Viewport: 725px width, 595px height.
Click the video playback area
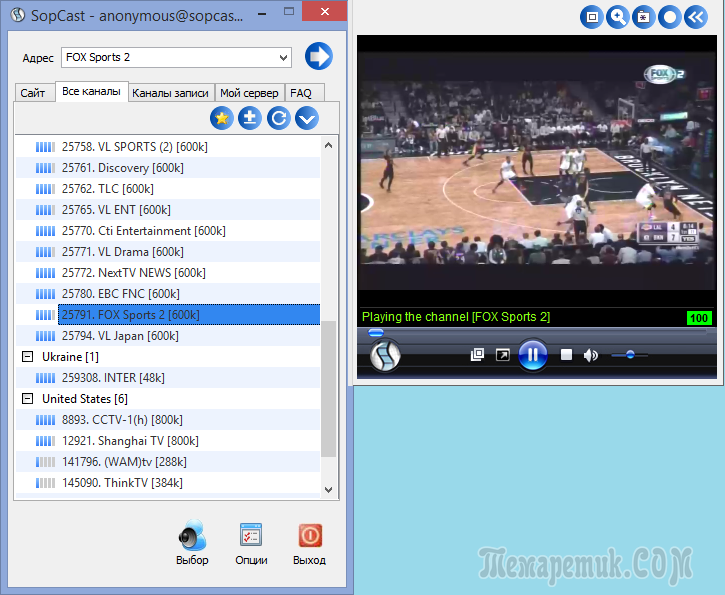tap(537, 171)
